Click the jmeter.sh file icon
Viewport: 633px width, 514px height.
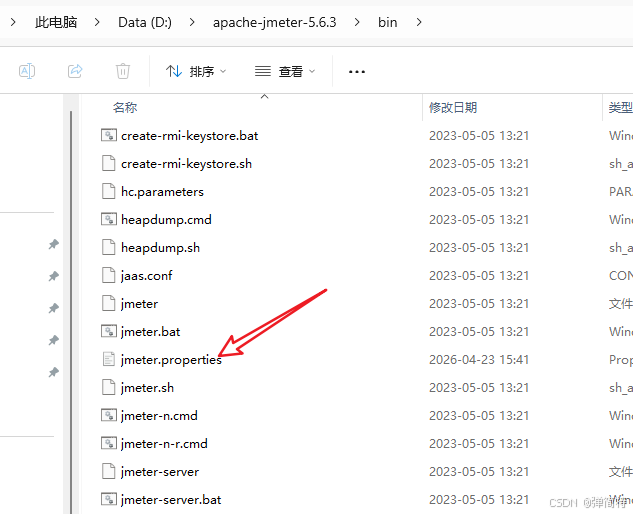[109, 387]
